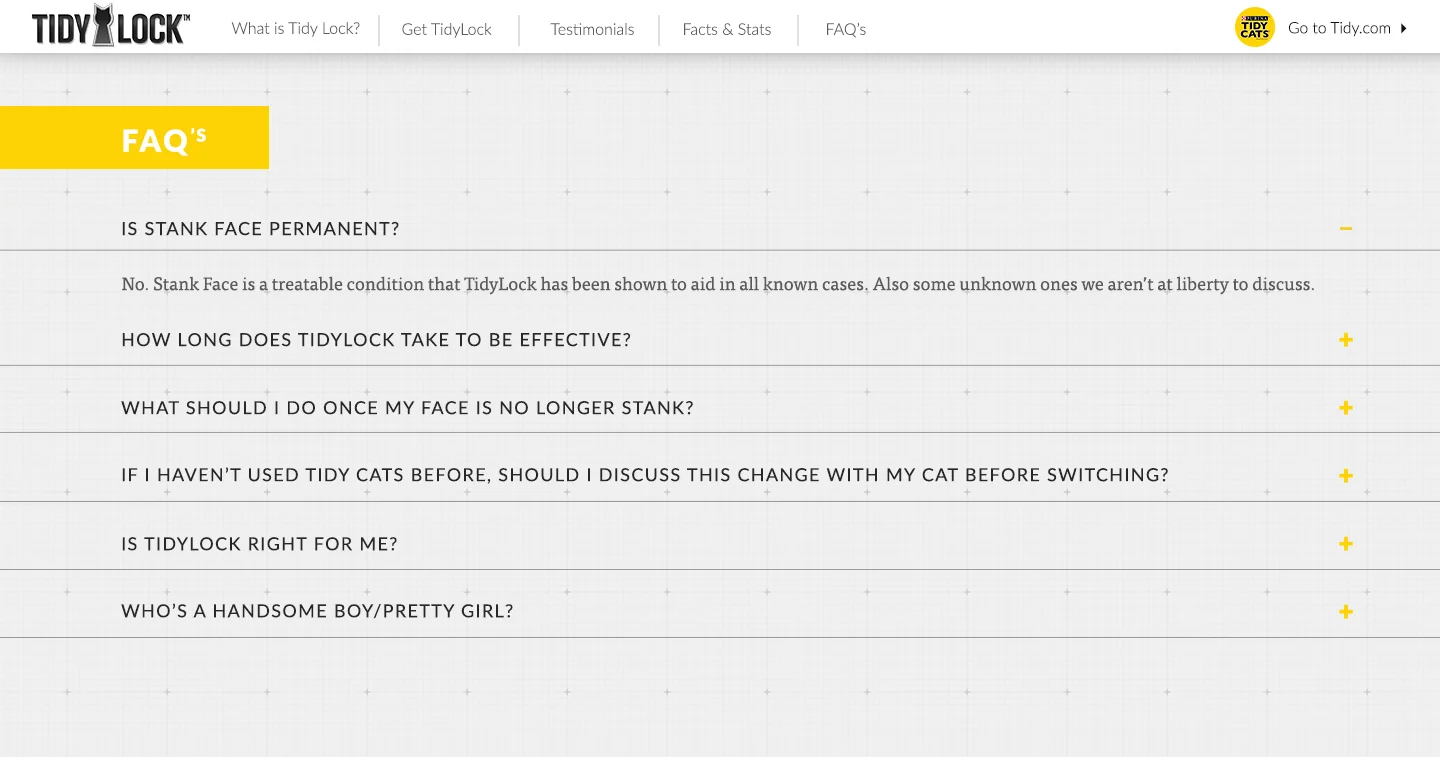Follow the Go to Tidy.com link
The width and height of the screenshot is (1440, 757).
[1339, 28]
